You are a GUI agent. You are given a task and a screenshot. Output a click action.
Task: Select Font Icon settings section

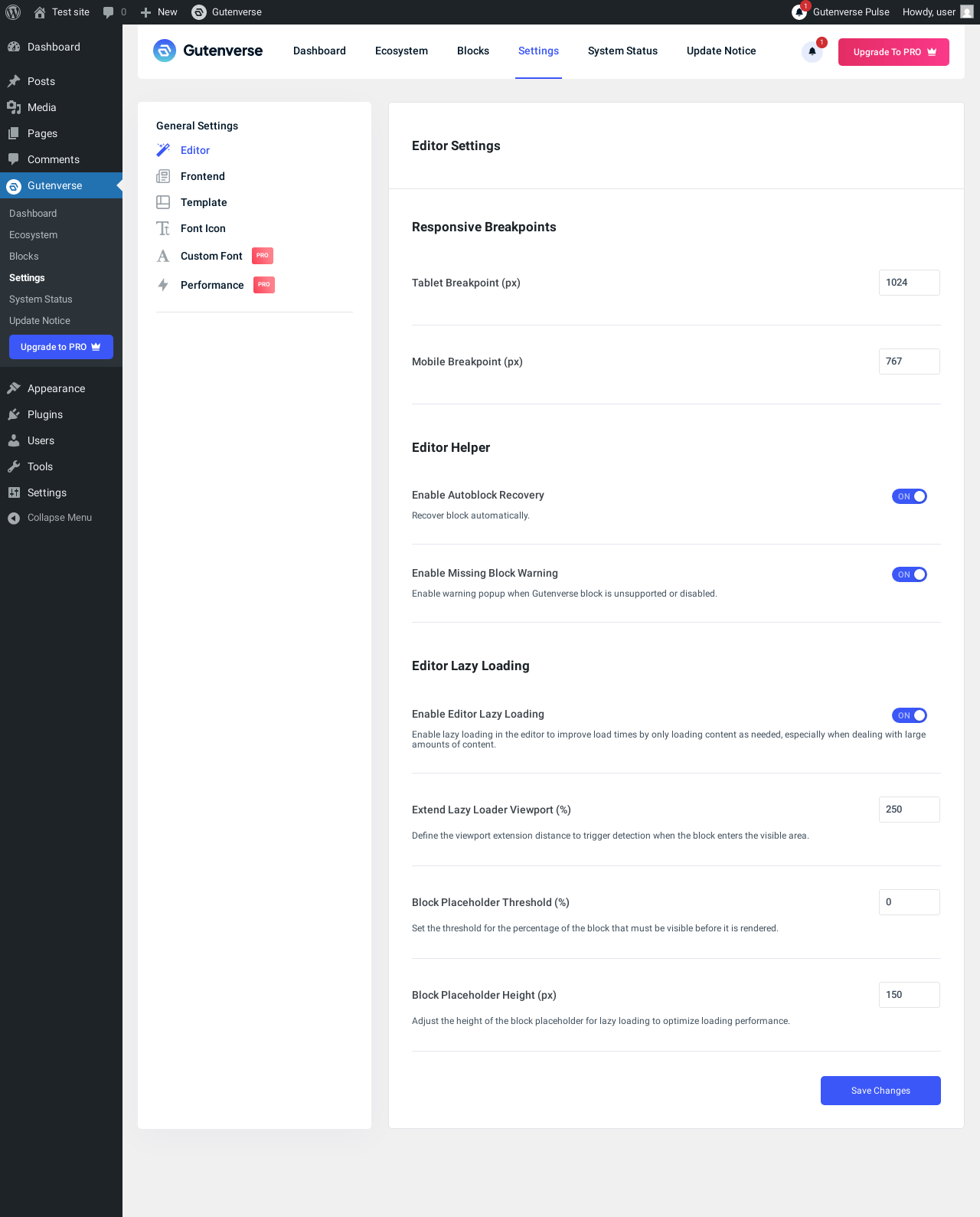tap(203, 228)
